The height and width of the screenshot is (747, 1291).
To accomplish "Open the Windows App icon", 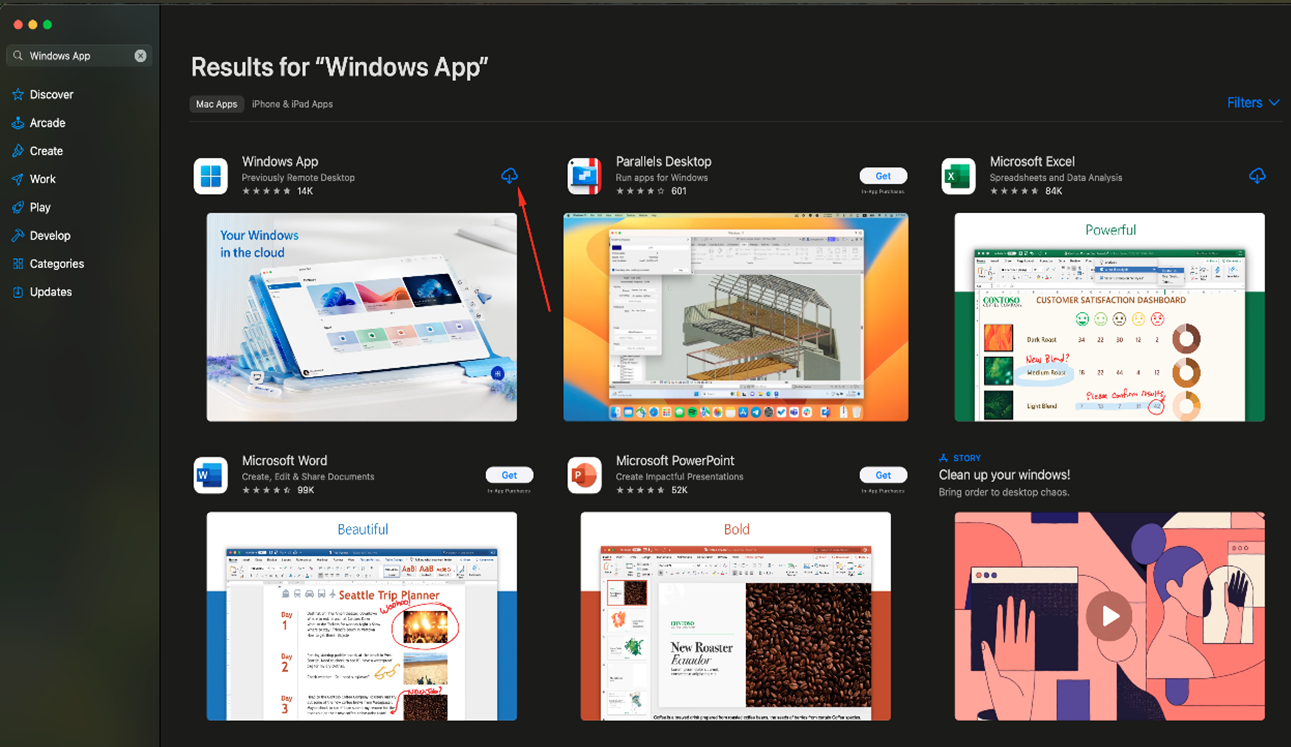I will tap(211, 176).
